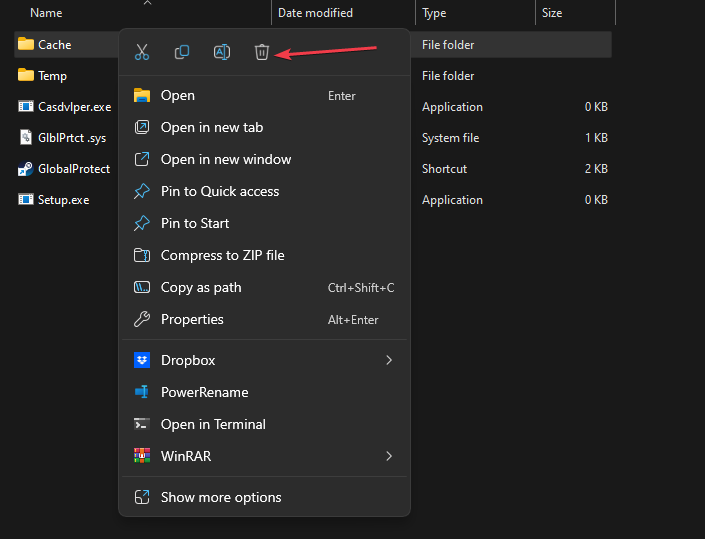Expand the WinRAR submenu arrow
Viewport: 705px width, 539px height.
click(x=389, y=456)
